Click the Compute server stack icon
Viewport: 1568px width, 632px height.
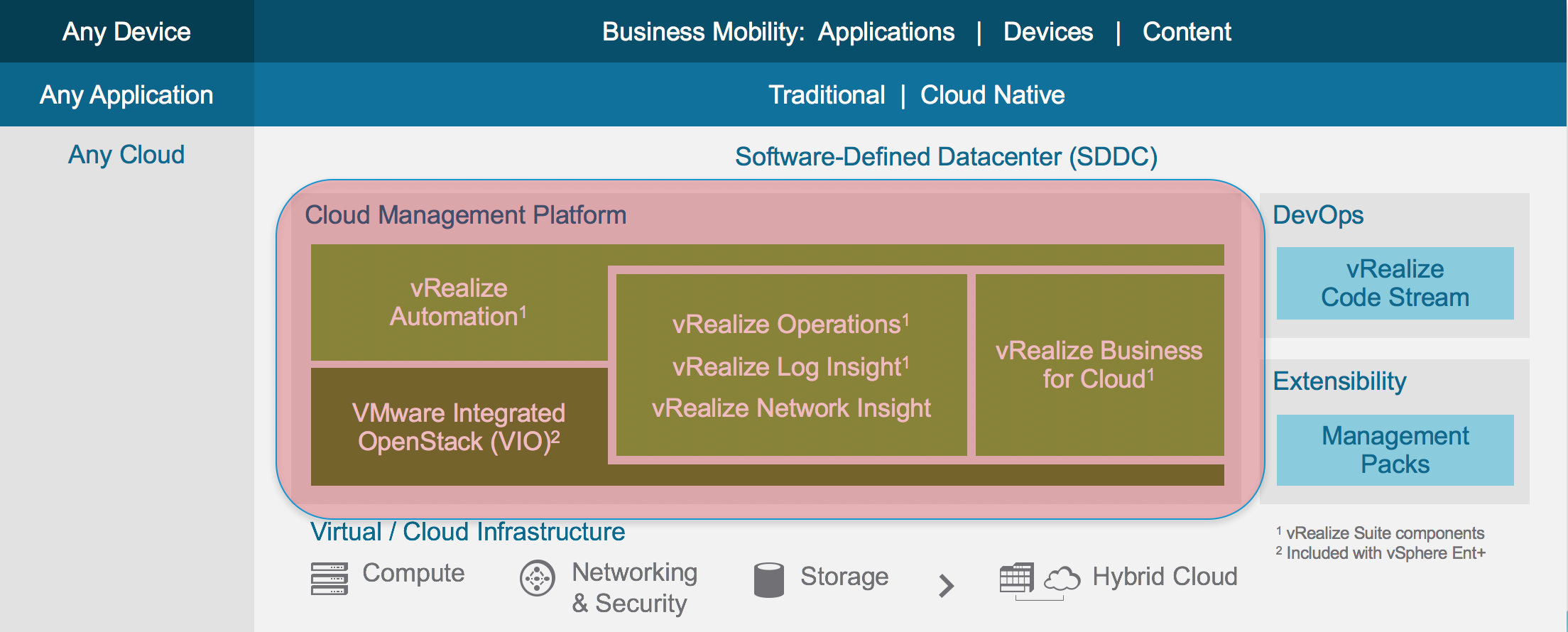[330, 578]
